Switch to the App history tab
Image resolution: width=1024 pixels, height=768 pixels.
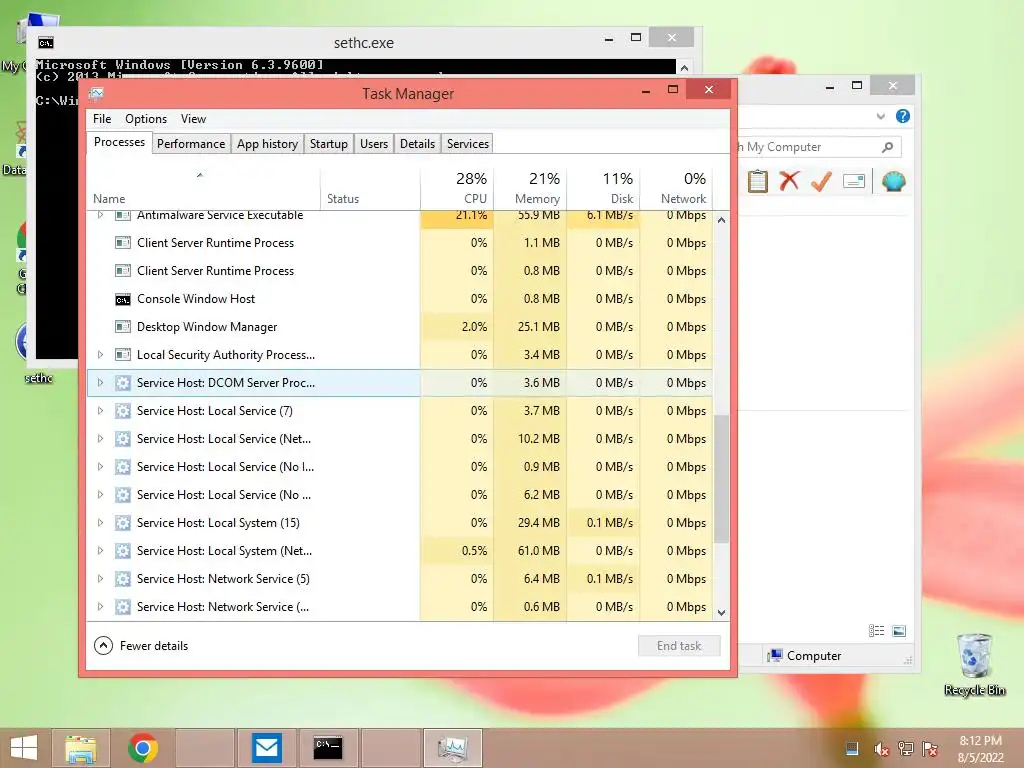267,144
